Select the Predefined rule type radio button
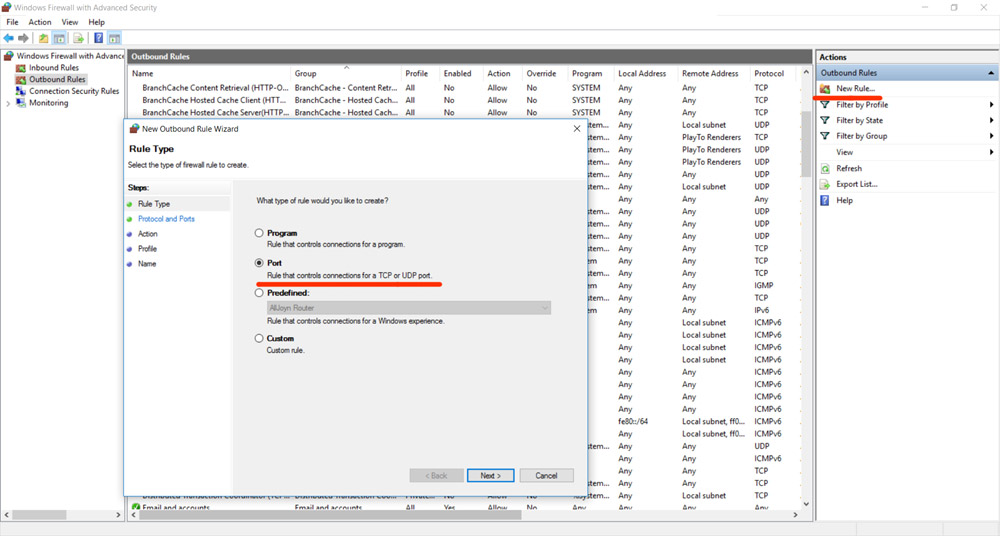Image resolution: width=1000 pixels, height=536 pixels. [x=259, y=293]
